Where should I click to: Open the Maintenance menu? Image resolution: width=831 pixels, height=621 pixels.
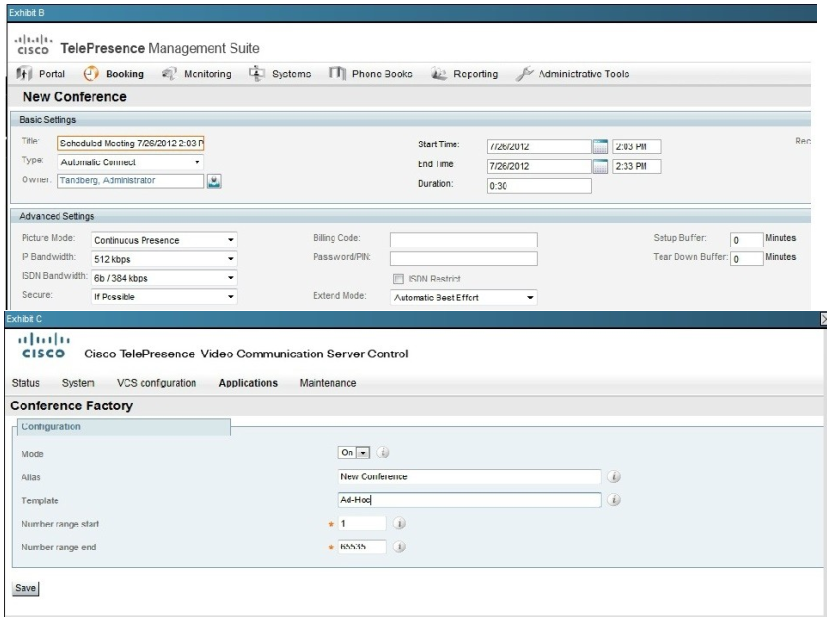tap(328, 383)
